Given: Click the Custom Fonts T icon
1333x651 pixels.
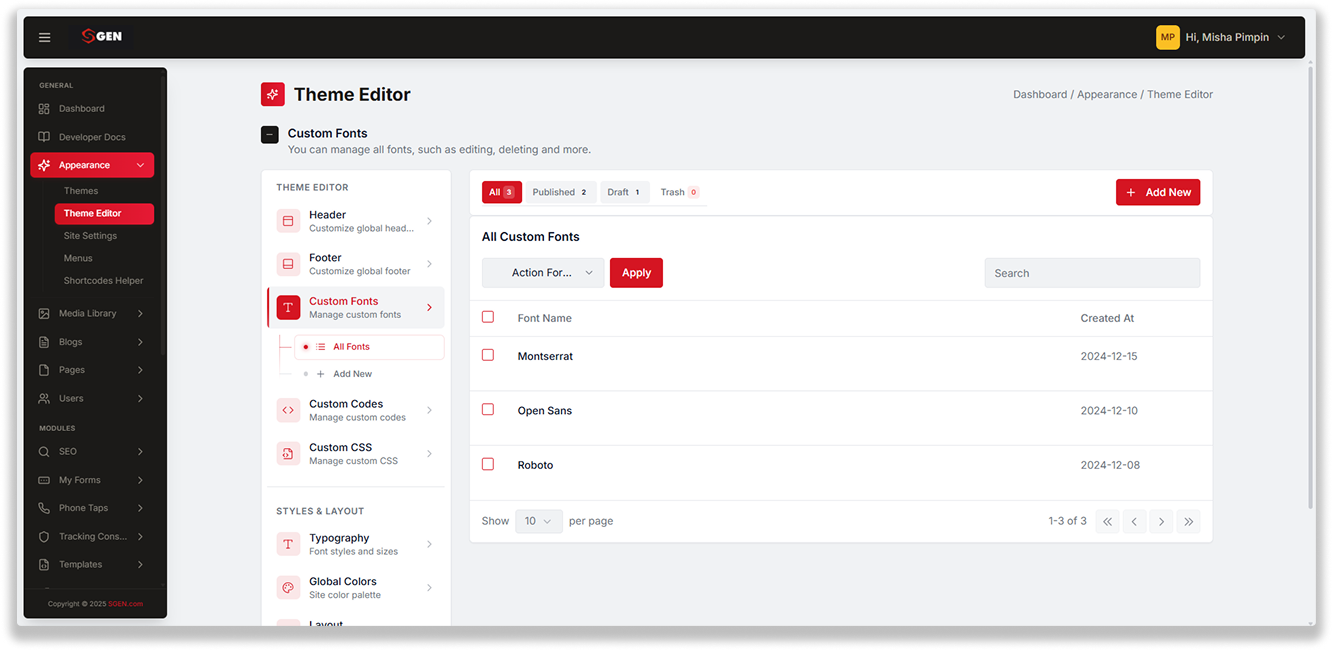Looking at the screenshot, I should (x=288, y=307).
